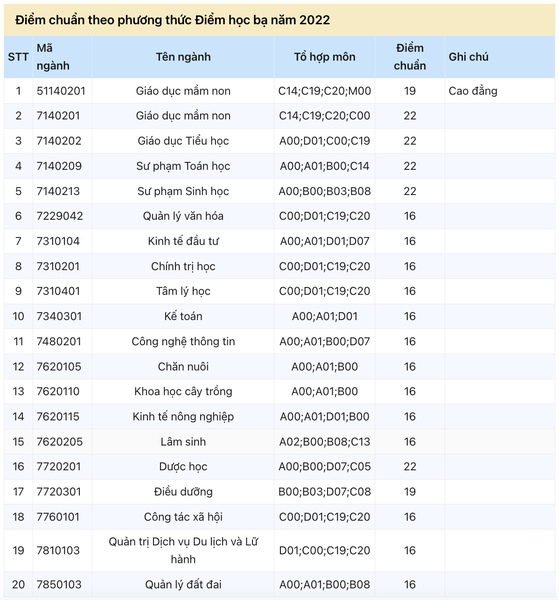
Task: Click major code 51140201
Action: [61, 91]
